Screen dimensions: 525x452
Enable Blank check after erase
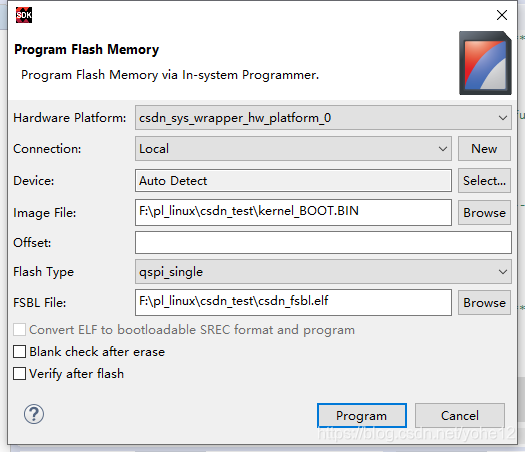[x=19, y=352]
